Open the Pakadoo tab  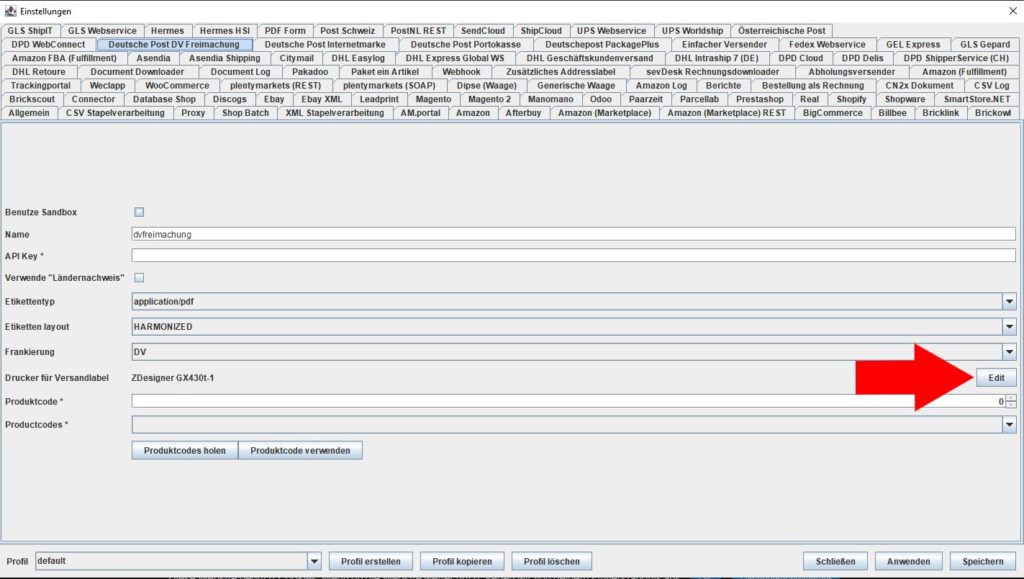310,72
